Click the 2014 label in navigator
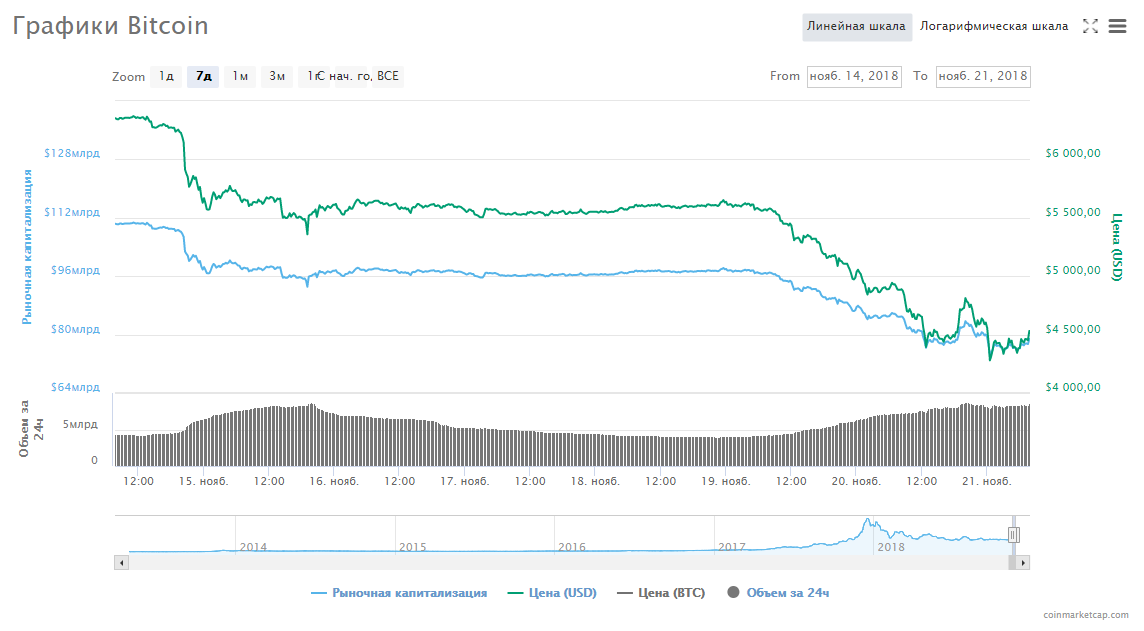Screen dimensions: 1144x631 pyautogui.click(x=253, y=546)
